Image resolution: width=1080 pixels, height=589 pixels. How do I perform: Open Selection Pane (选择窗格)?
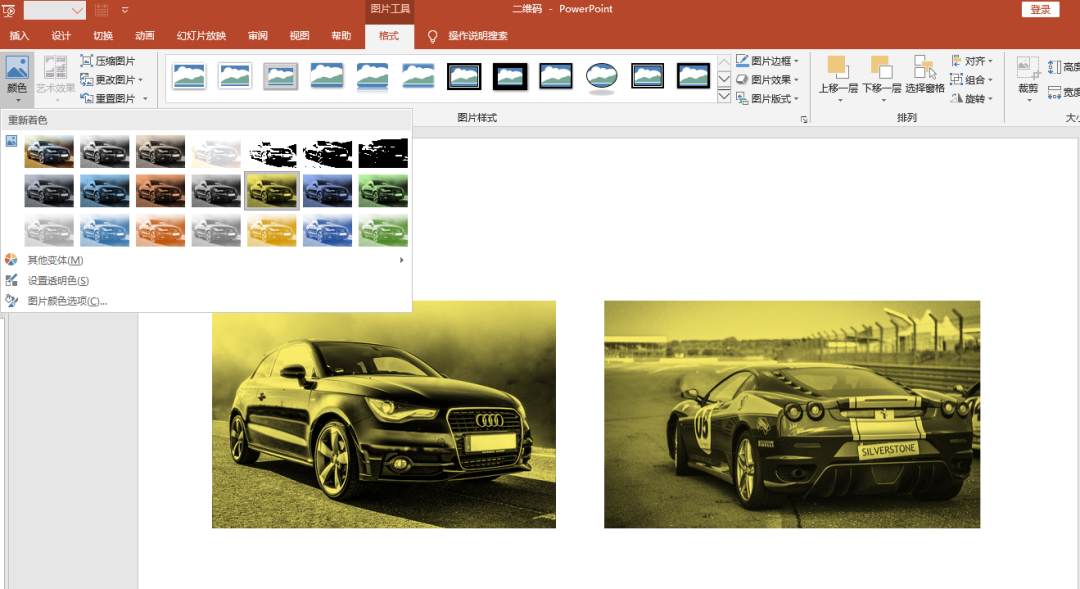pyautogui.click(x=924, y=70)
